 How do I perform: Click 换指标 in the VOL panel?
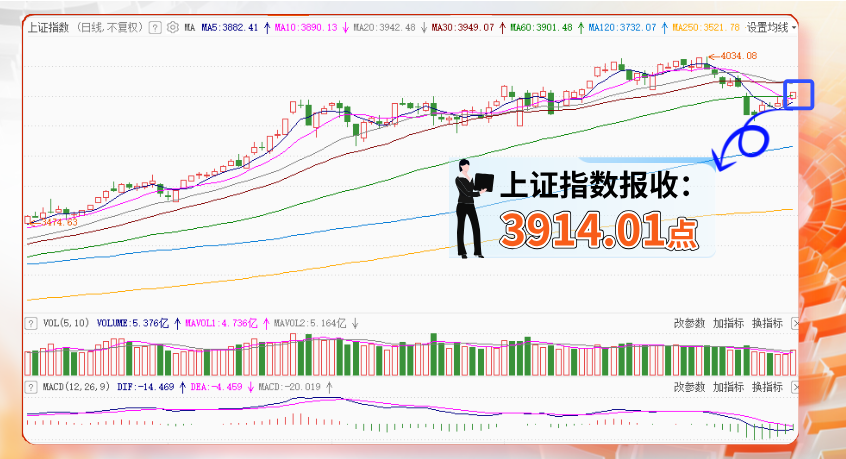767,323
